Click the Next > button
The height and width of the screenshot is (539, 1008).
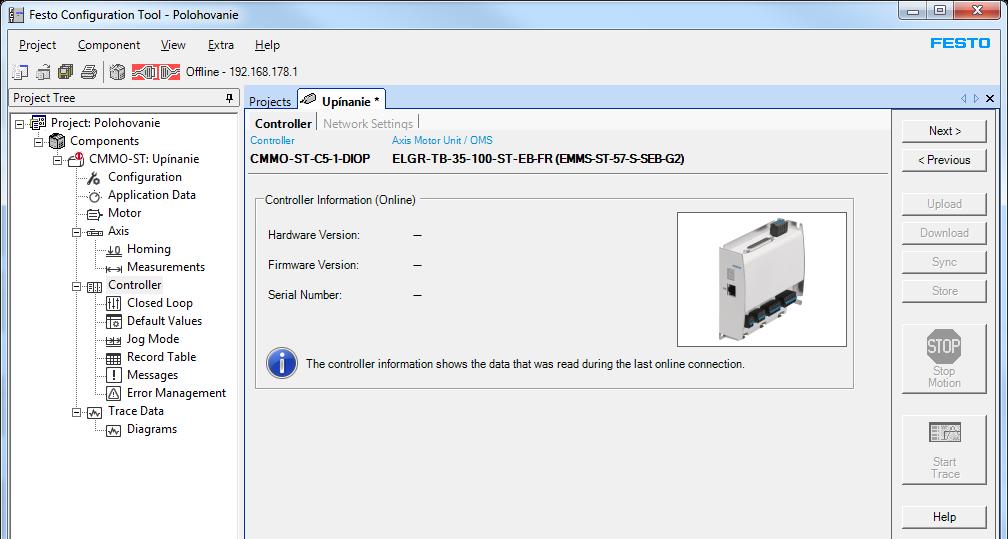(x=944, y=131)
